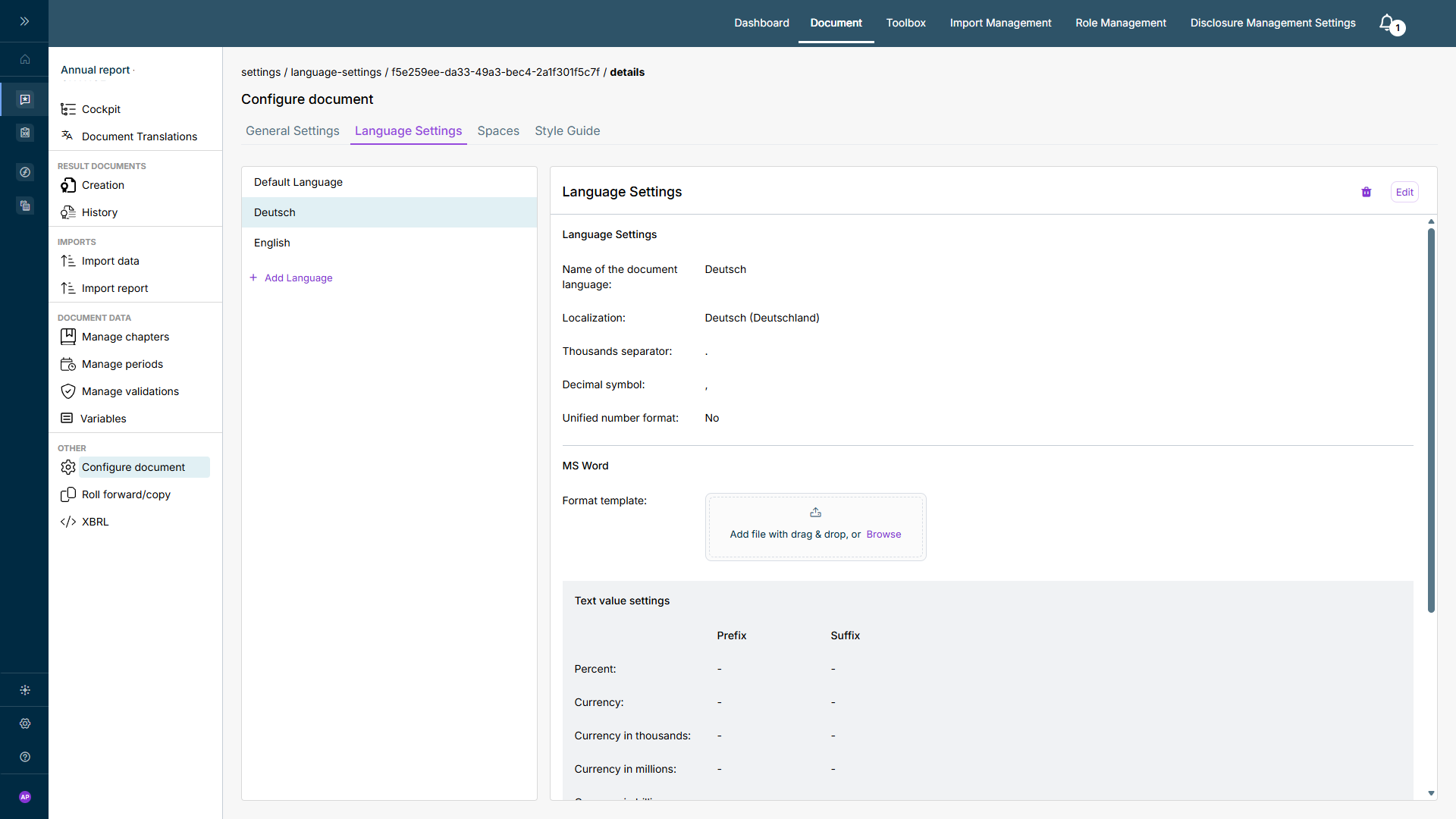Click the scroll down arrow of settings panel
Screen dimensions: 1456x819
[x=1431, y=793]
